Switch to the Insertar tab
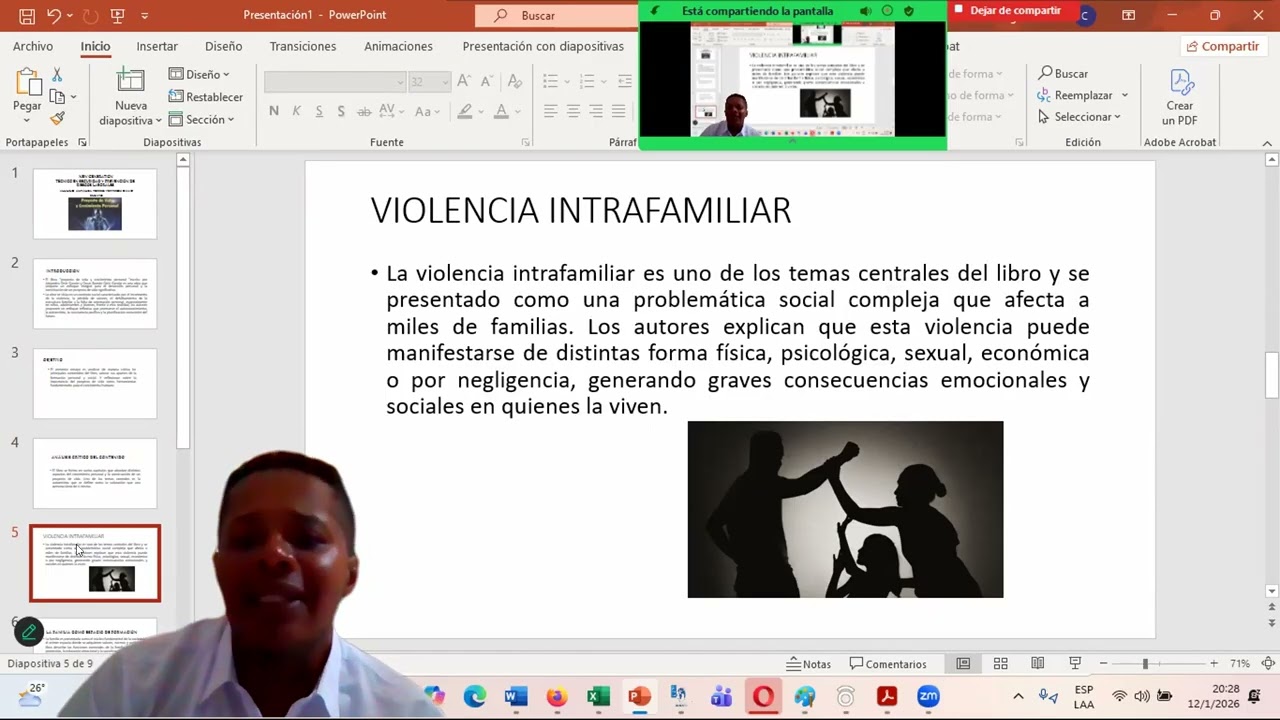This screenshot has width=1280, height=720. (x=157, y=46)
